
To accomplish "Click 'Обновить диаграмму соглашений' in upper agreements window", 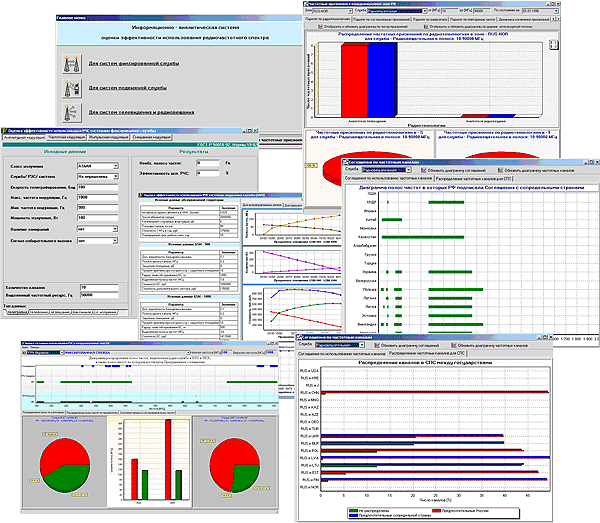I will tap(453, 170).
